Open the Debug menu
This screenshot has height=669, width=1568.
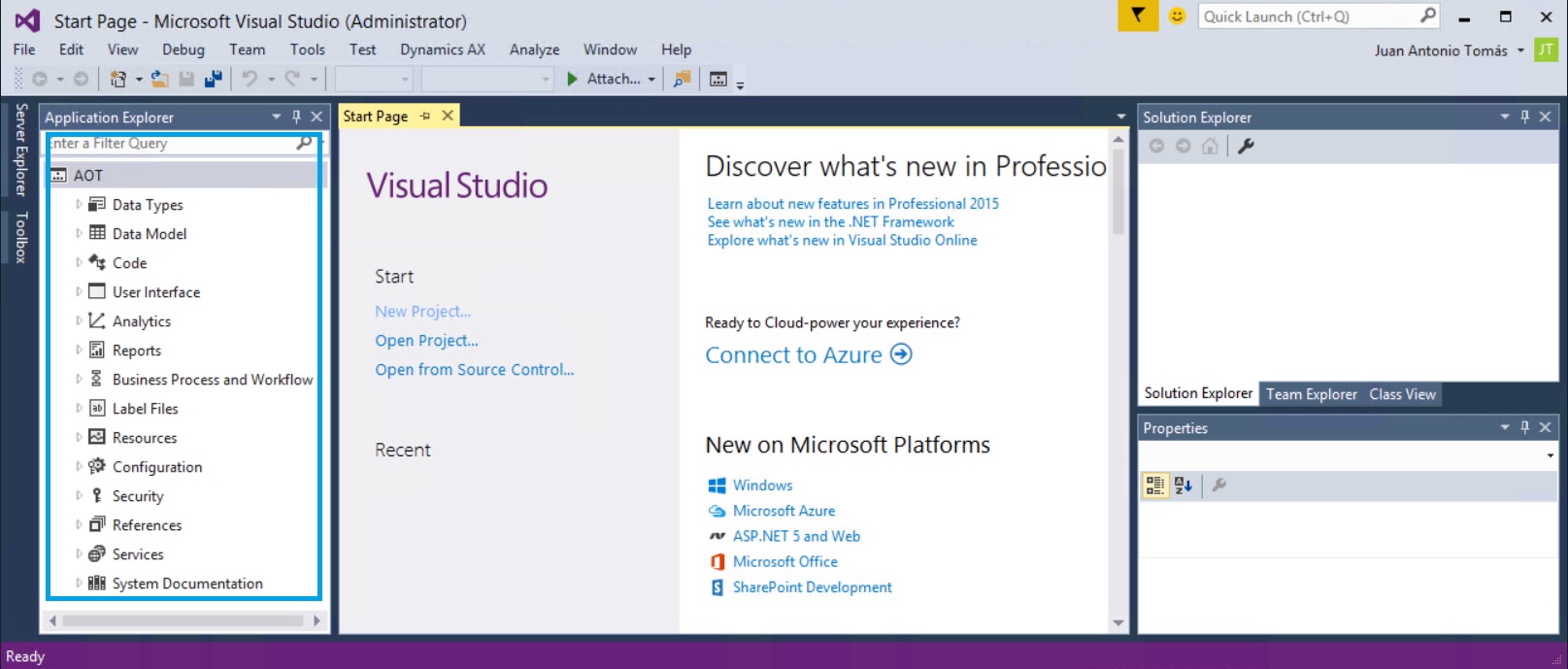tap(183, 50)
